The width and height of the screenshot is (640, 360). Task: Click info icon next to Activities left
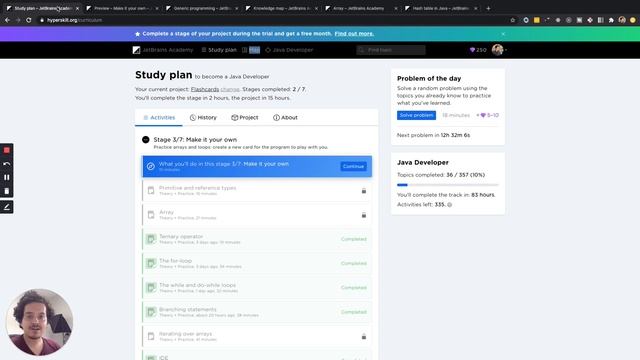coord(450,205)
